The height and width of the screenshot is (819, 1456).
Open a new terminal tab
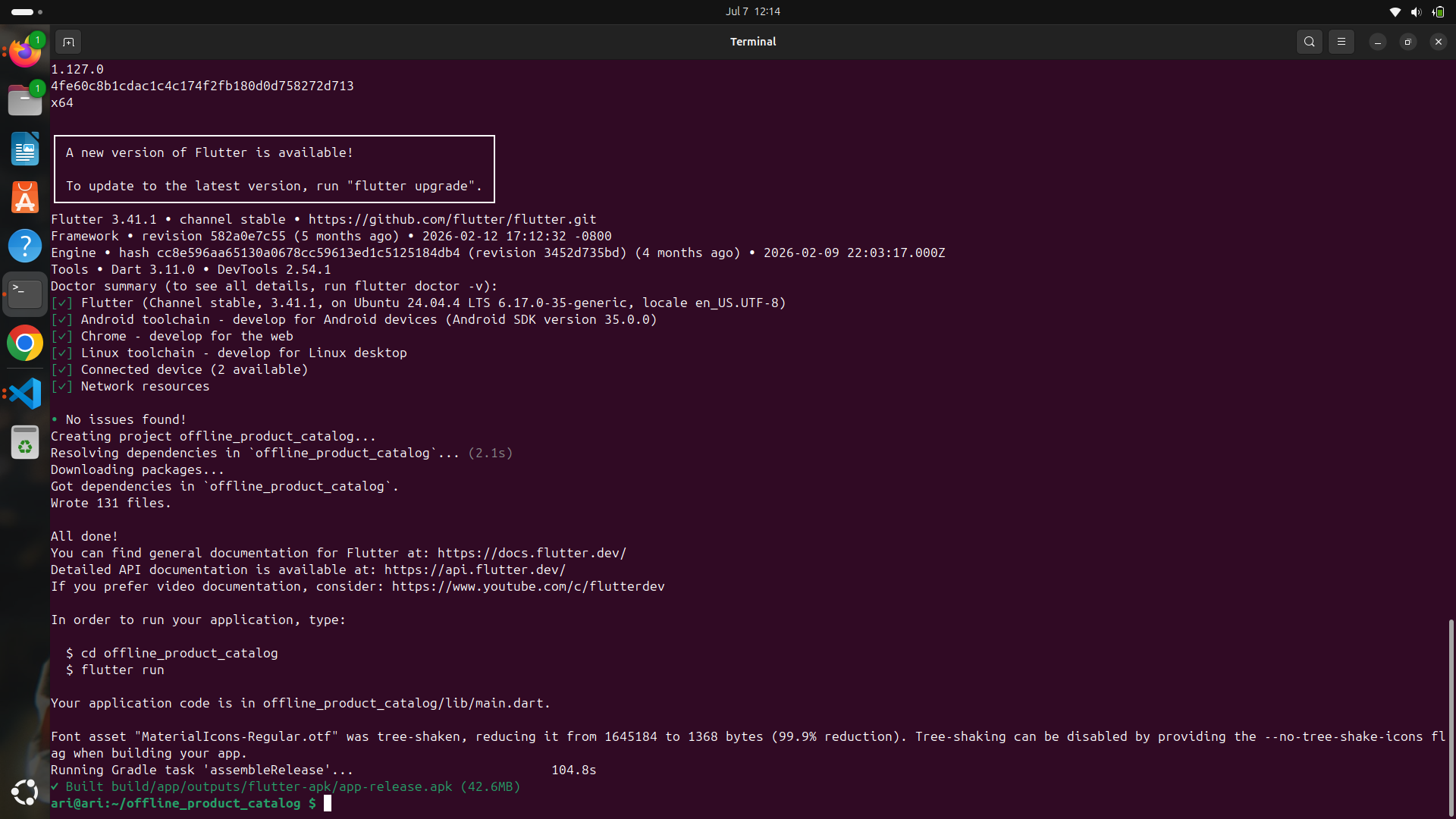pos(68,42)
